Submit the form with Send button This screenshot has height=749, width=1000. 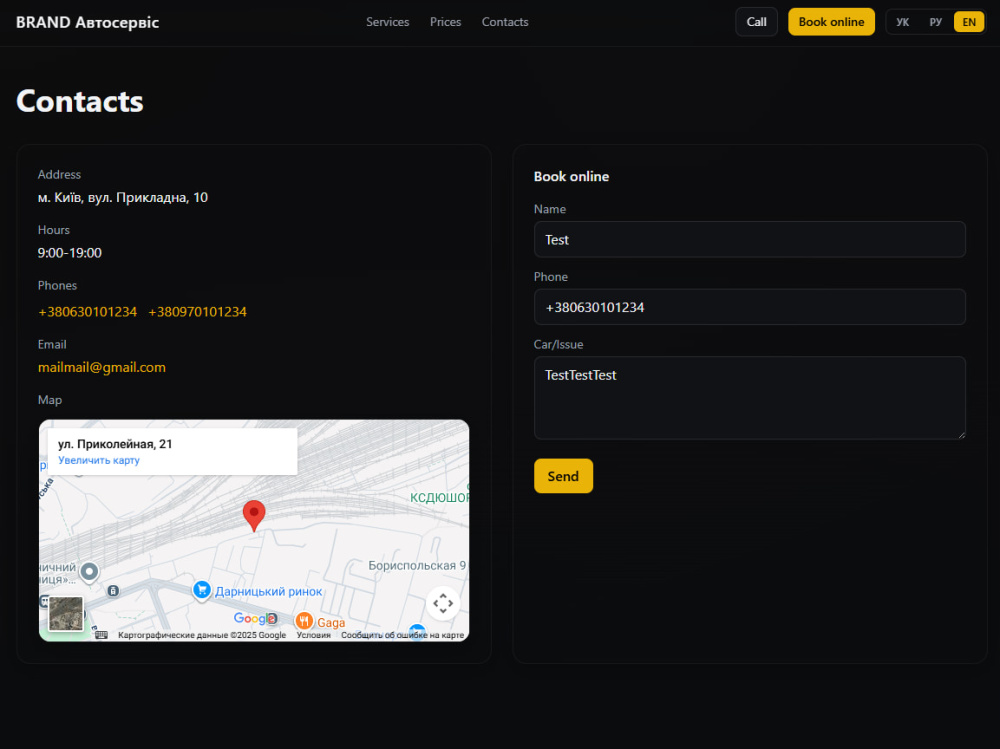point(563,476)
